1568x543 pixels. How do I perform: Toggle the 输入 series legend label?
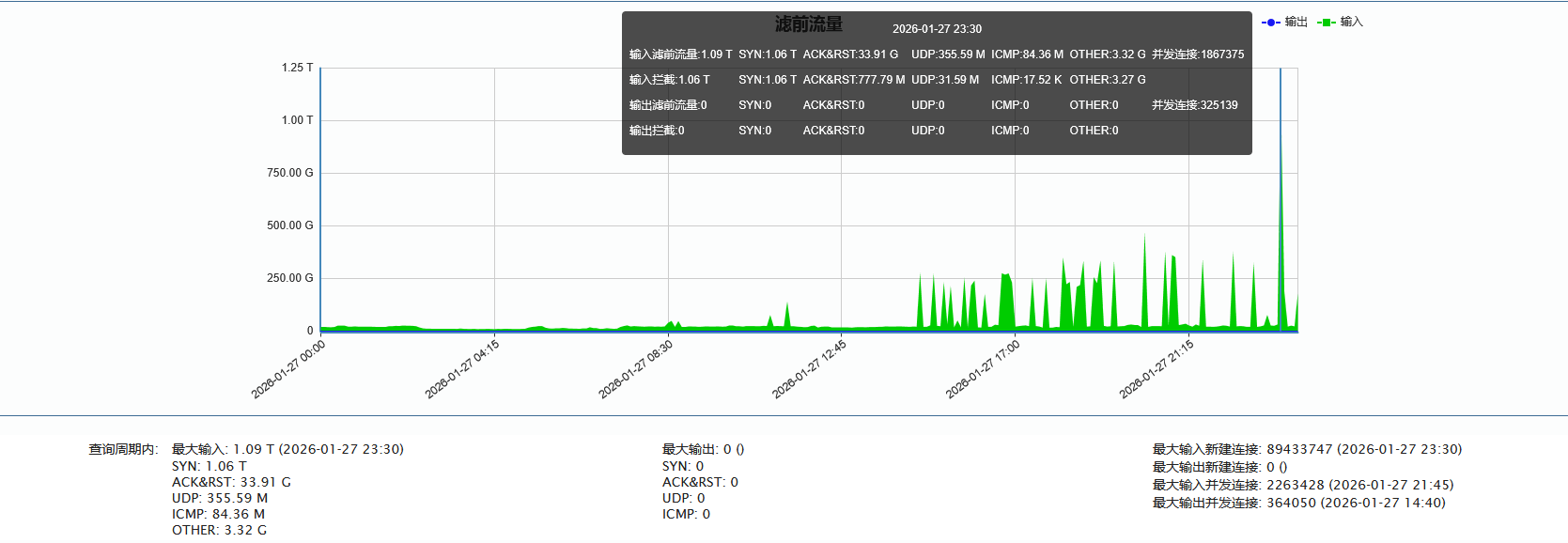pos(1351,22)
